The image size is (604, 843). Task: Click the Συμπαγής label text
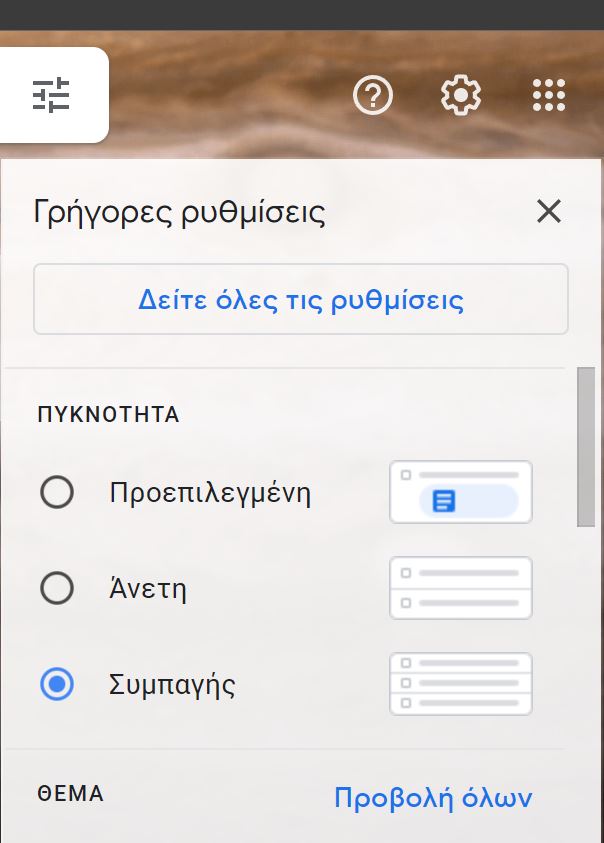(x=172, y=685)
